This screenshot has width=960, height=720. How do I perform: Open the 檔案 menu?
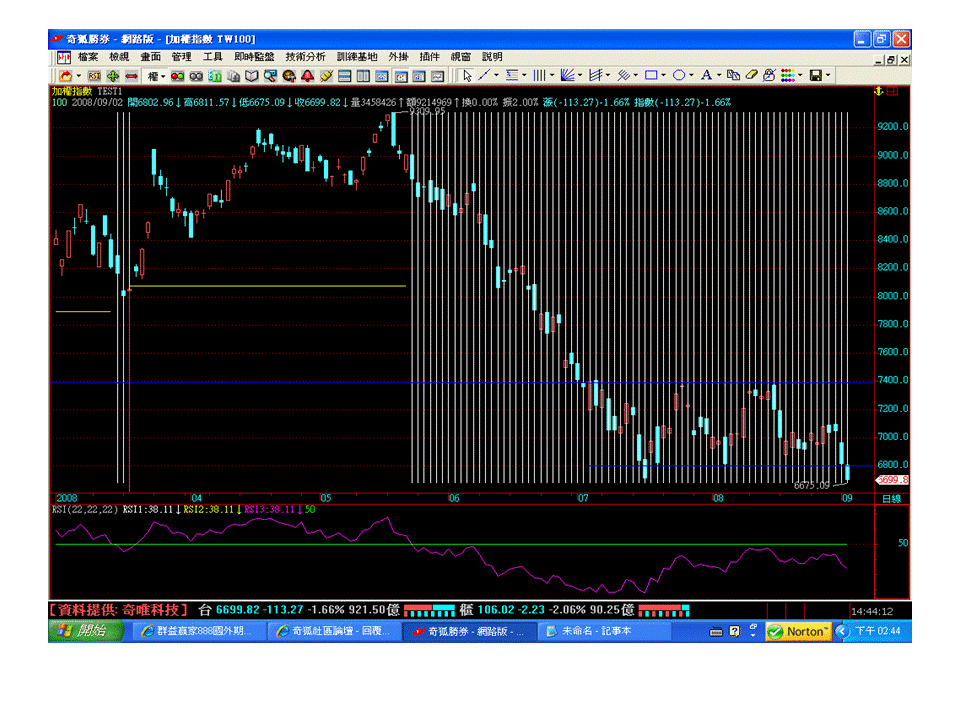click(88, 57)
